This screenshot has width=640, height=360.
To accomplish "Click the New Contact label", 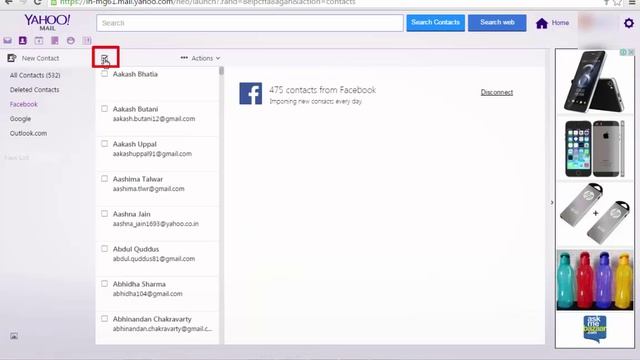I will point(40,58).
